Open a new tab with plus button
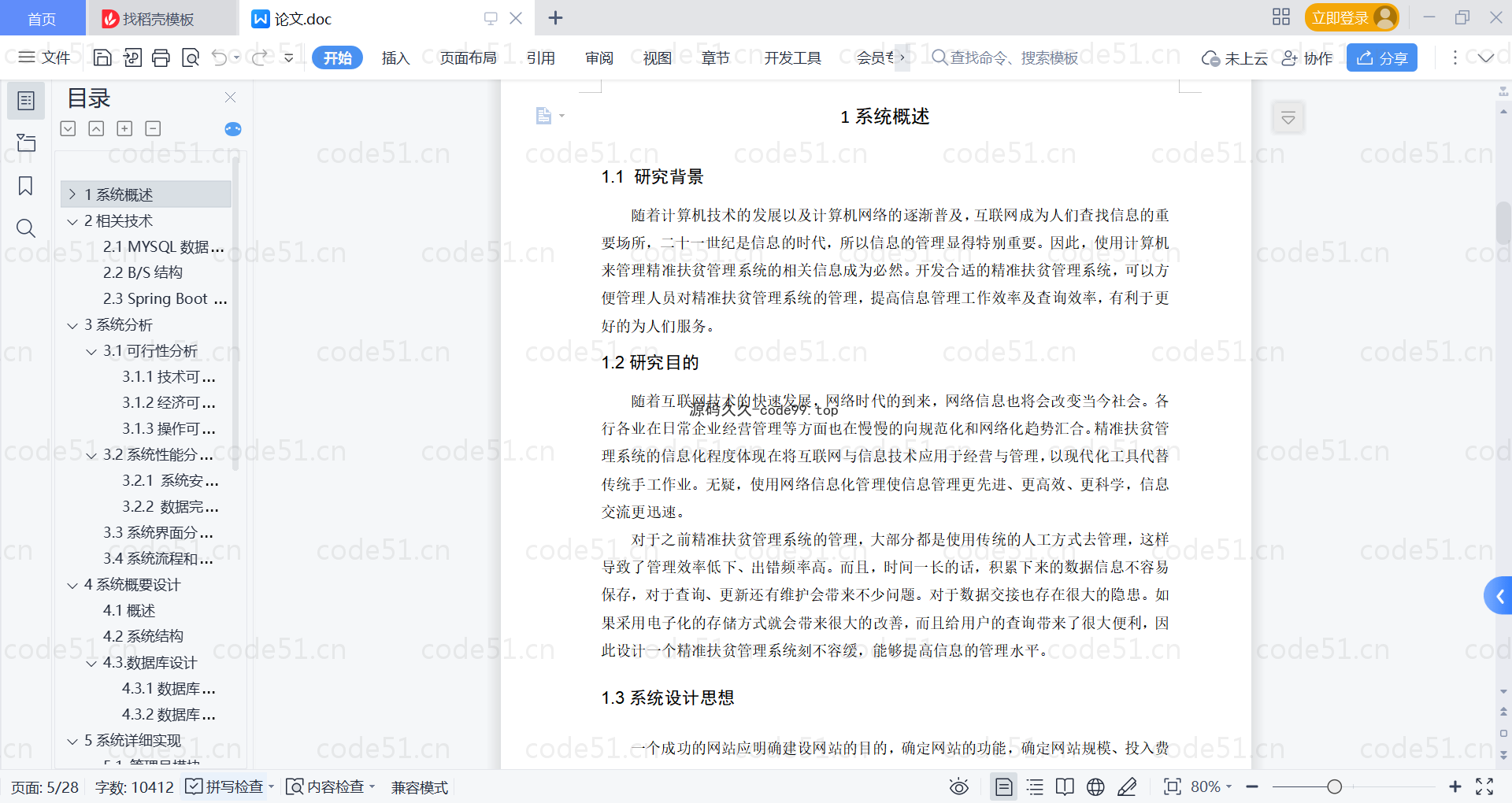 pyautogui.click(x=555, y=17)
